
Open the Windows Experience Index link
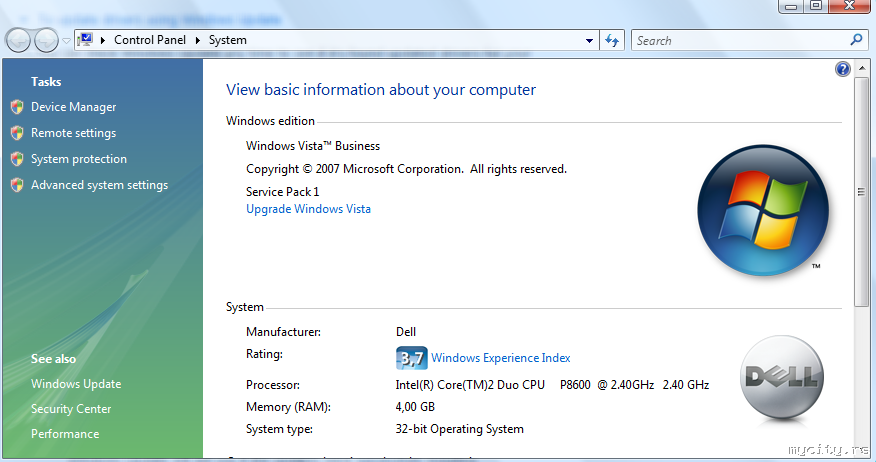tap(501, 358)
